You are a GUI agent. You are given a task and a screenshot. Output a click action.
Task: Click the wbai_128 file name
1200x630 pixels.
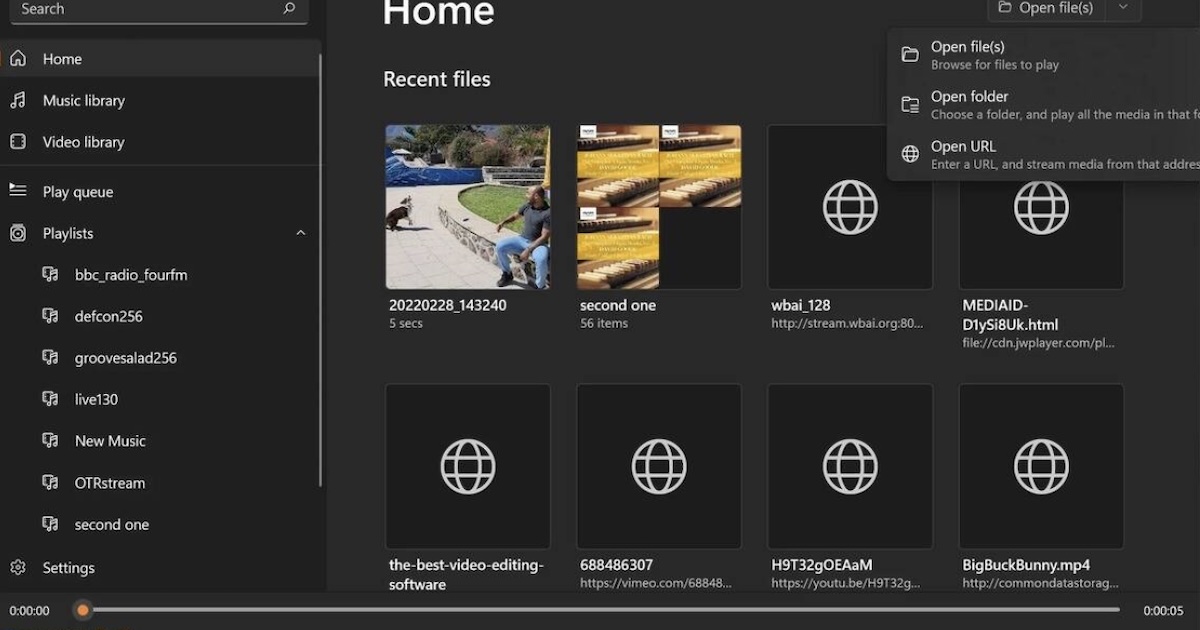coord(801,305)
